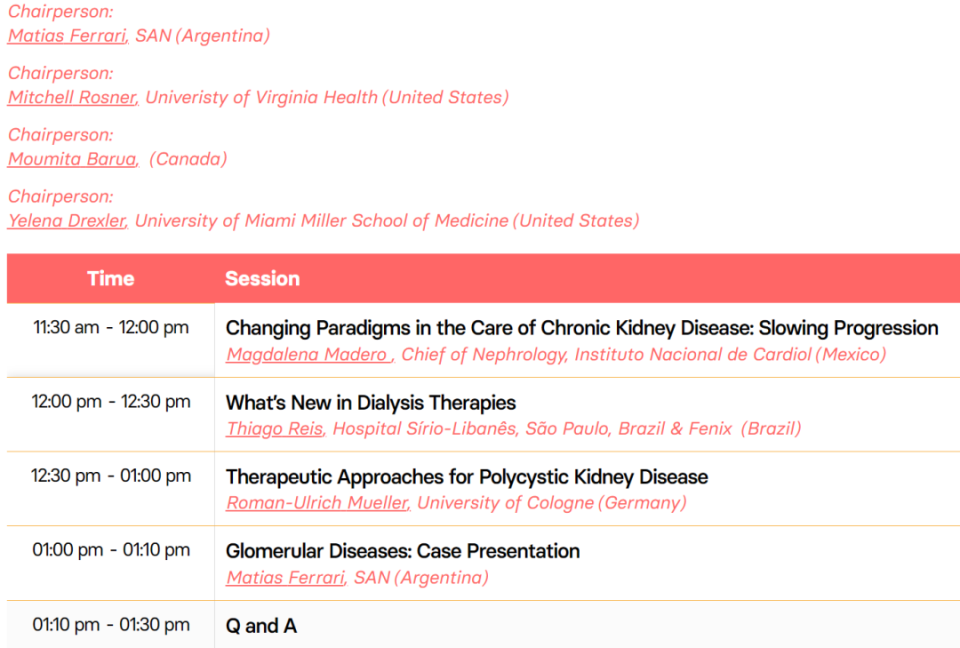Open Roman-Ulrich Mueller speaker link
Screen dimensions: 960x648
click(318, 503)
